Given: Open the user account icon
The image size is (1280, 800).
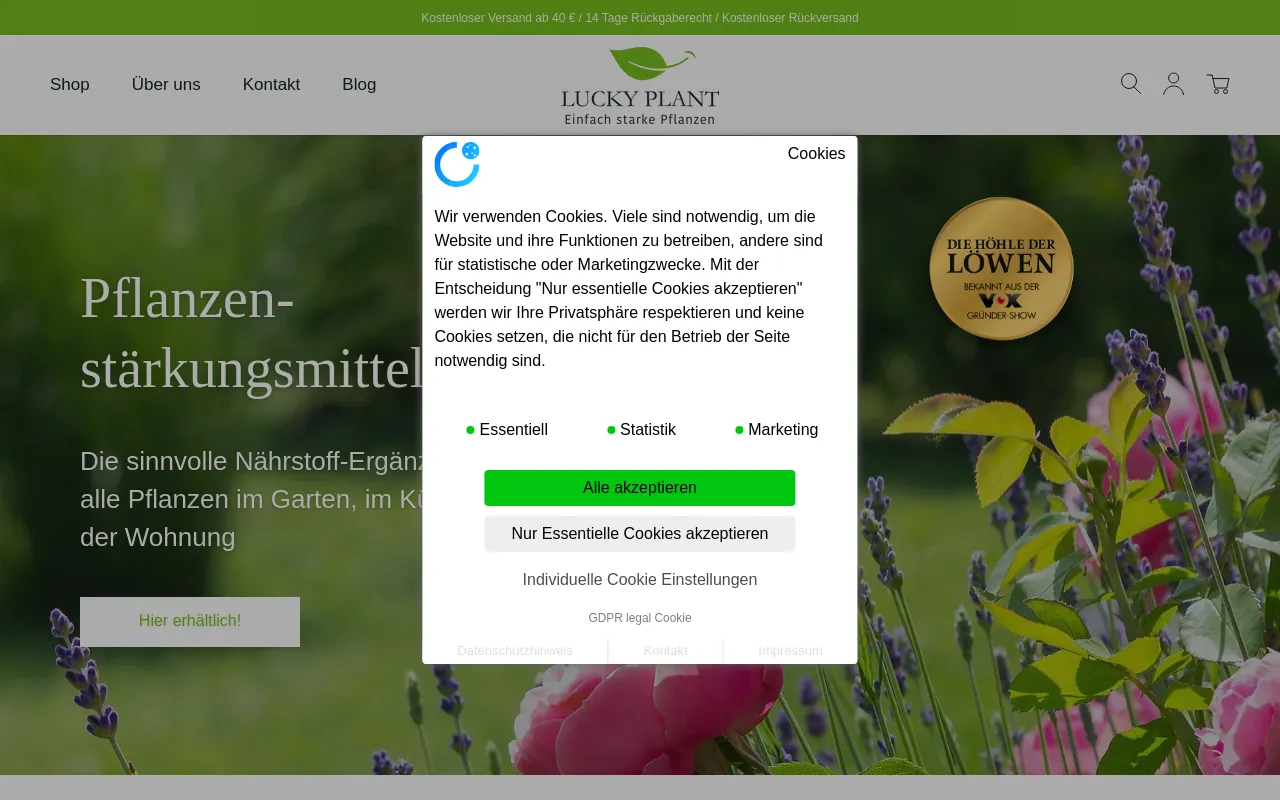Looking at the screenshot, I should pos(1173,84).
